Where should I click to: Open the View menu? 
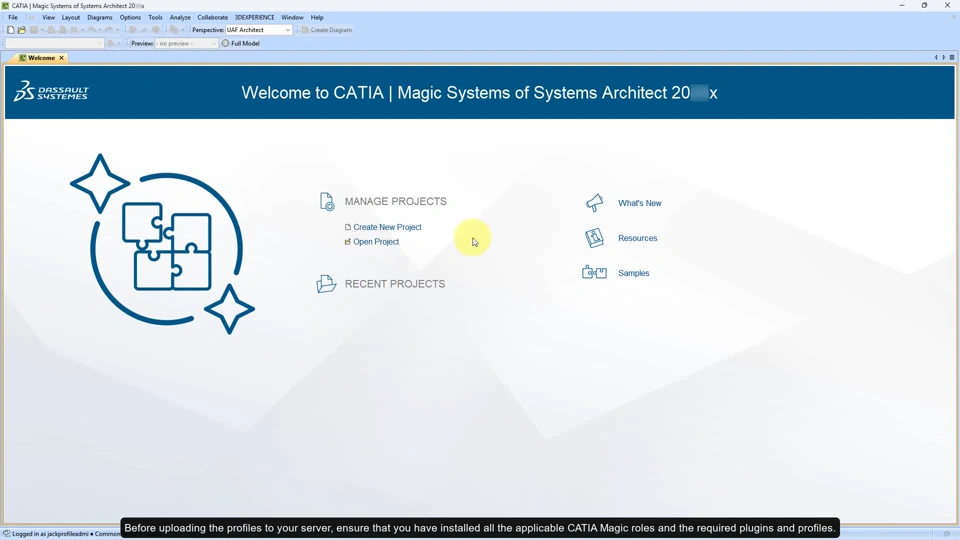point(48,18)
